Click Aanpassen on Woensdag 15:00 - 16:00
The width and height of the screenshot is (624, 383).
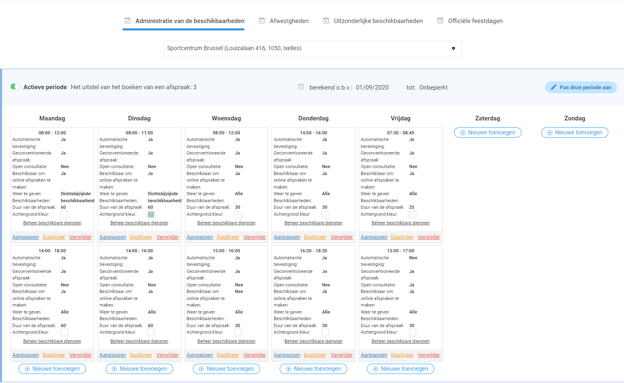[x=200, y=355]
